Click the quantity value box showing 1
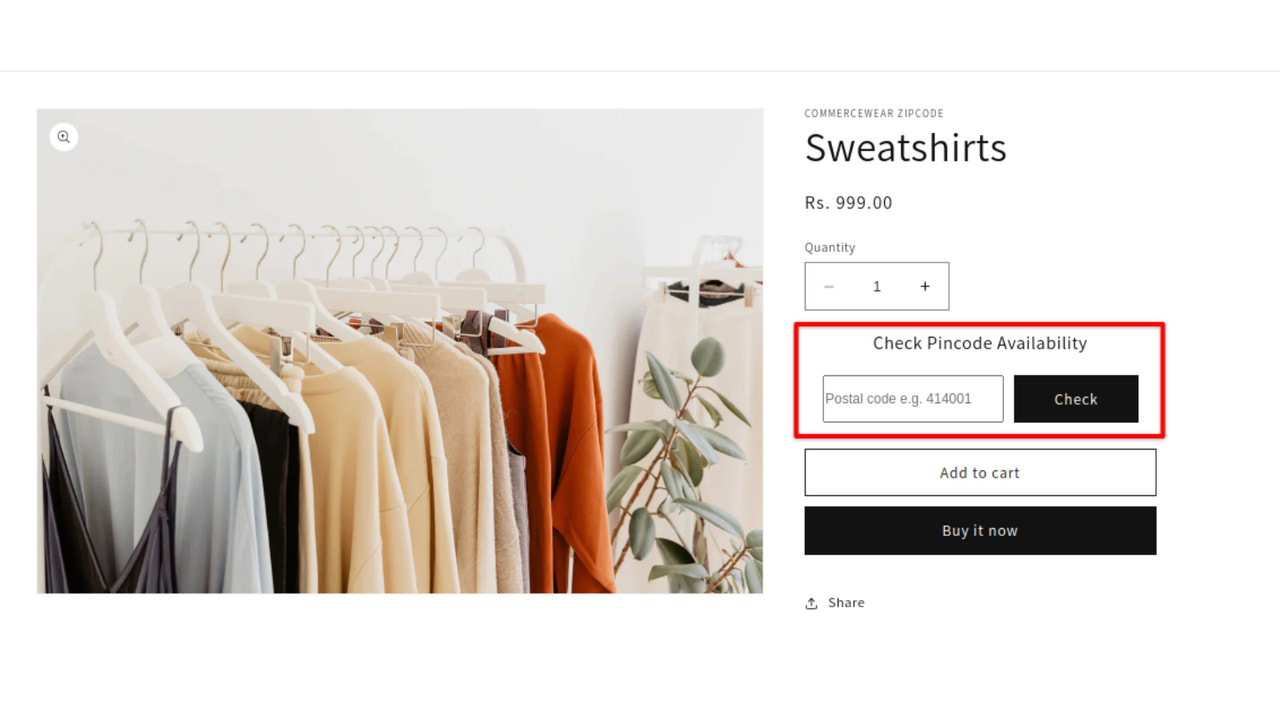 tap(877, 286)
